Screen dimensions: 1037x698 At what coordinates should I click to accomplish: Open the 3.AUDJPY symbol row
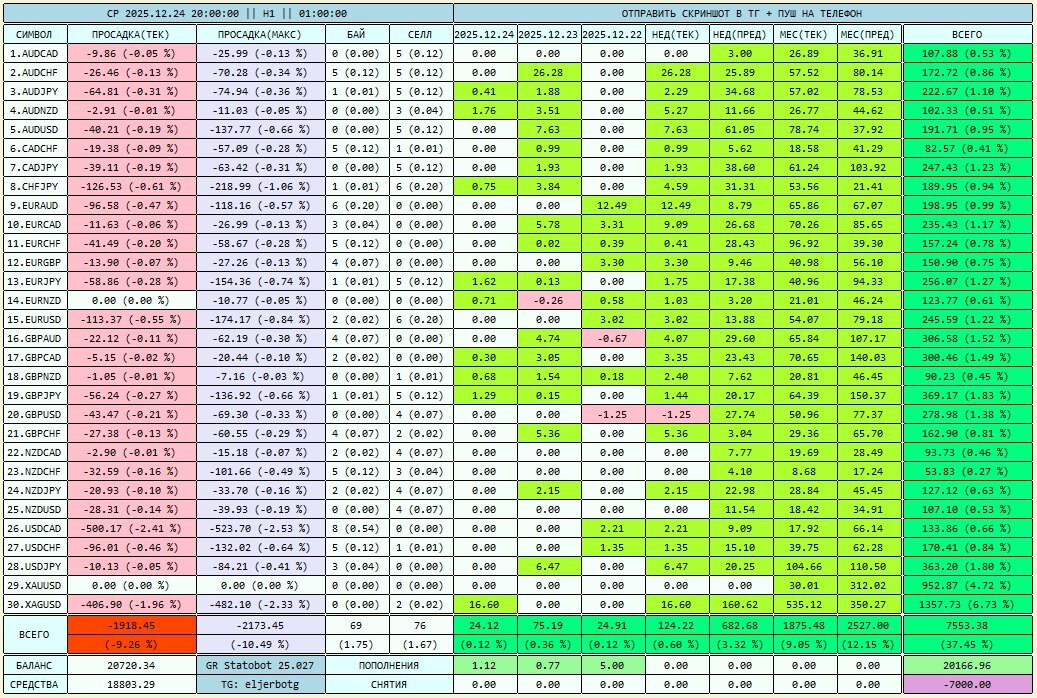point(34,91)
